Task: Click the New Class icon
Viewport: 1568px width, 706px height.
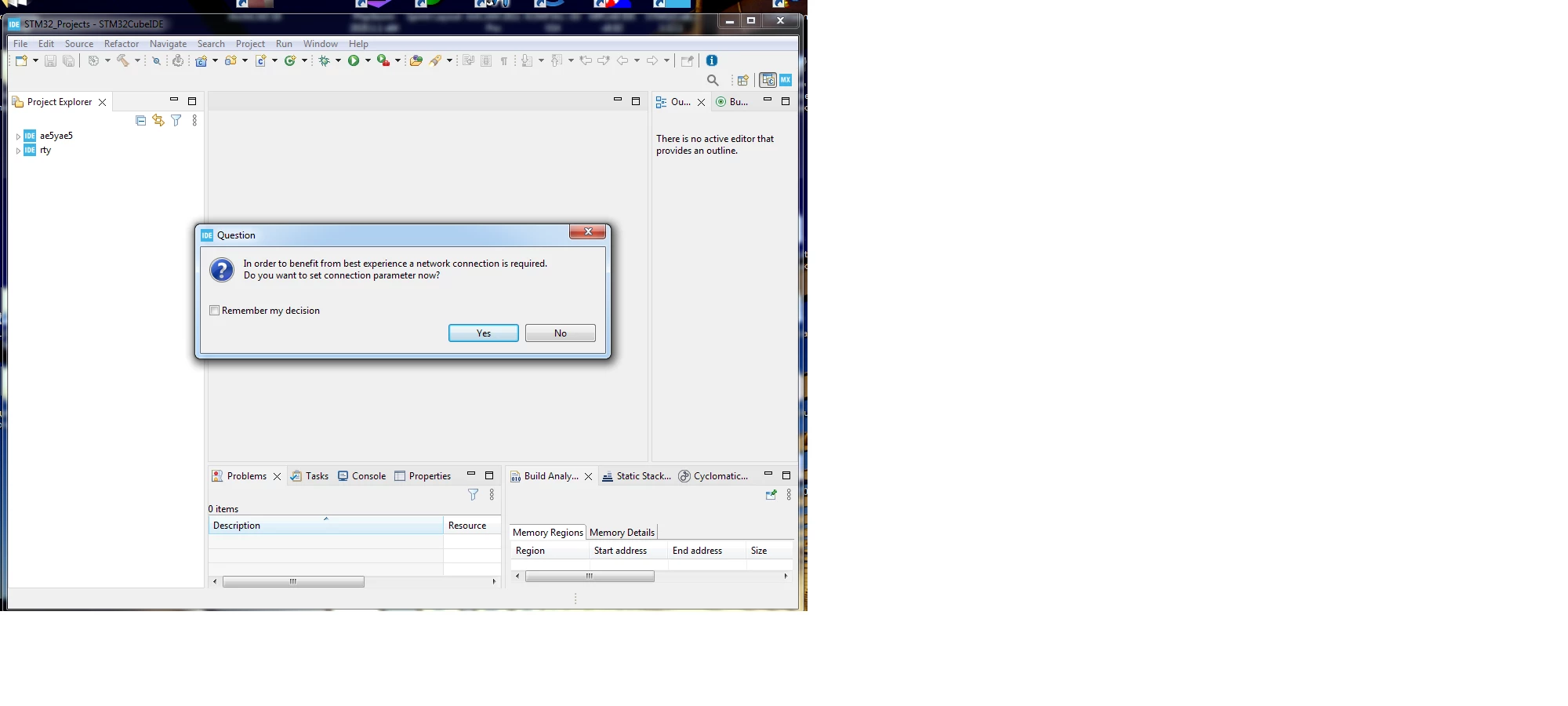Action: pos(290,60)
